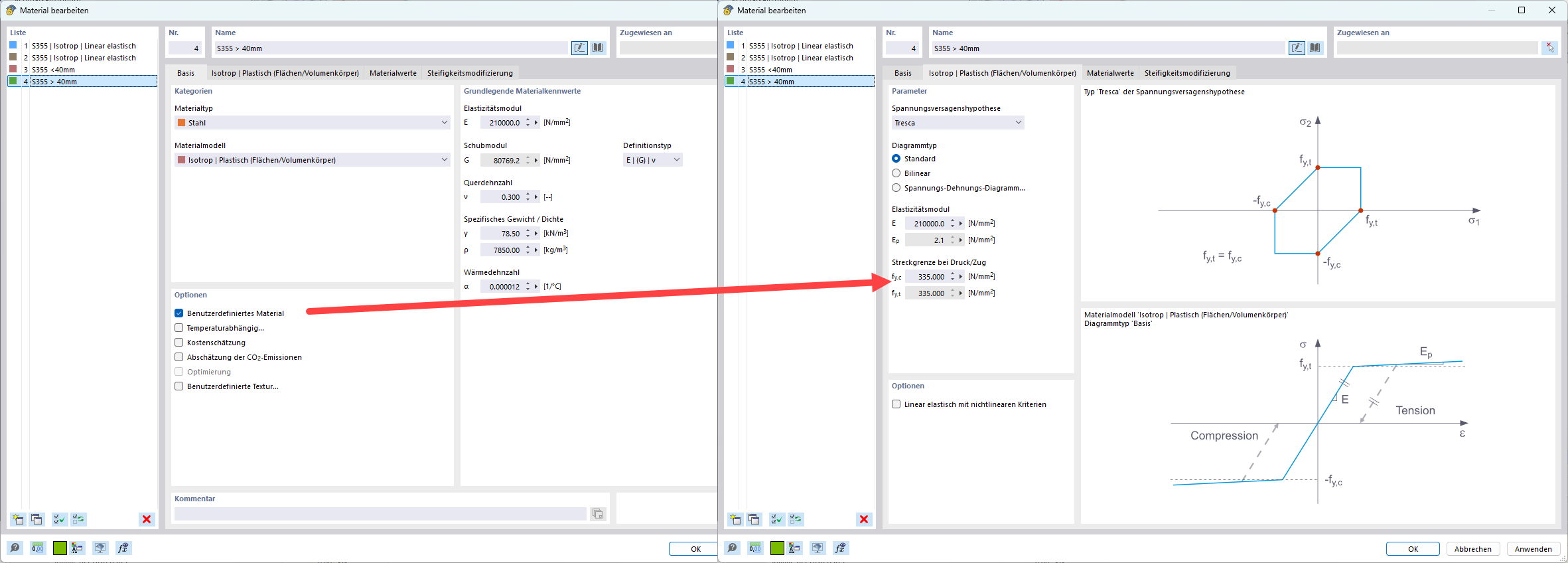Open Steifigkeitsmodifizierung tab in right dialog
Image resolution: width=1568 pixels, height=563 pixels.
tap(1186, 73)
